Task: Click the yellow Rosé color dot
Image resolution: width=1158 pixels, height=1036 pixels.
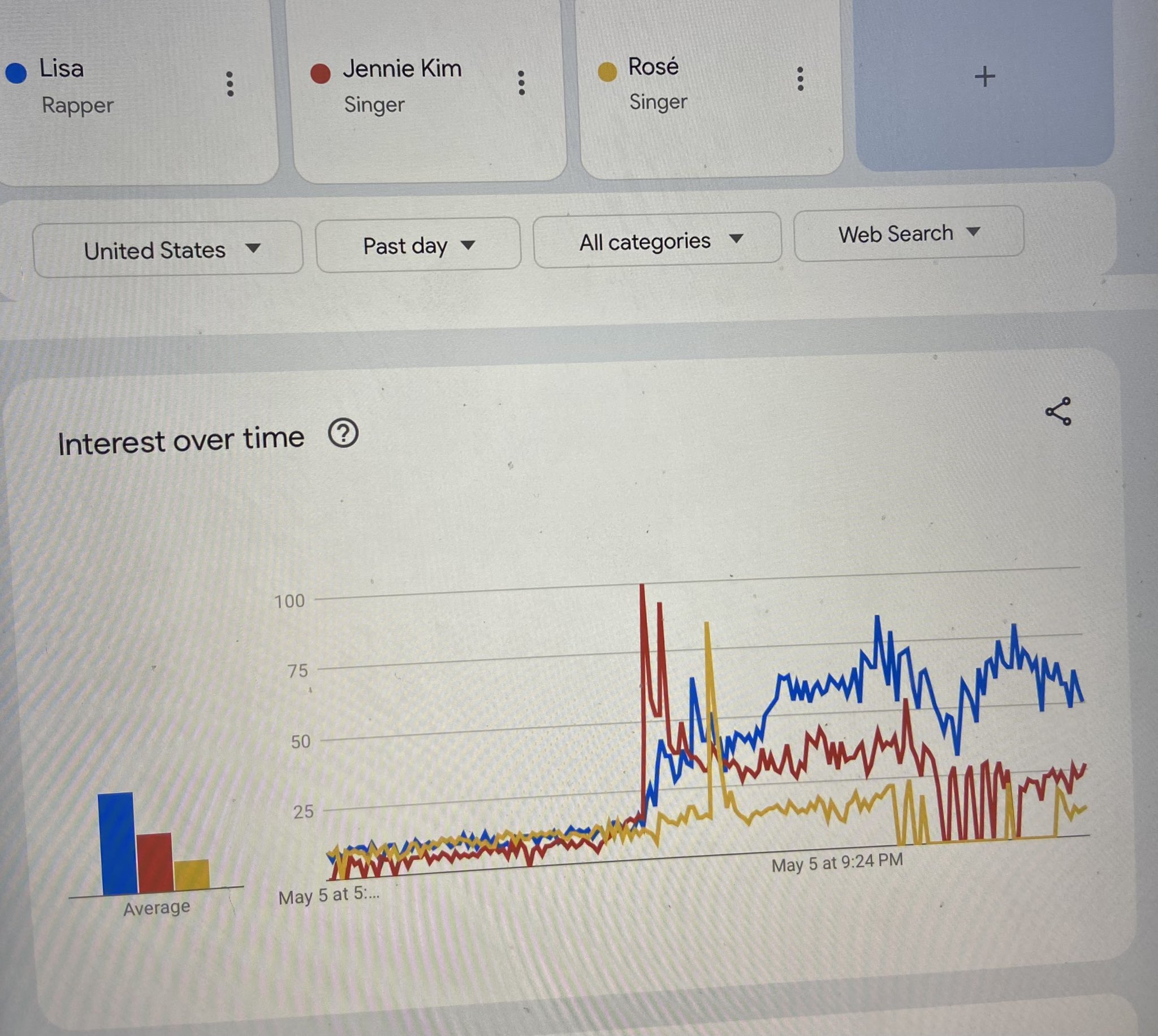Action: click(607, 72)
